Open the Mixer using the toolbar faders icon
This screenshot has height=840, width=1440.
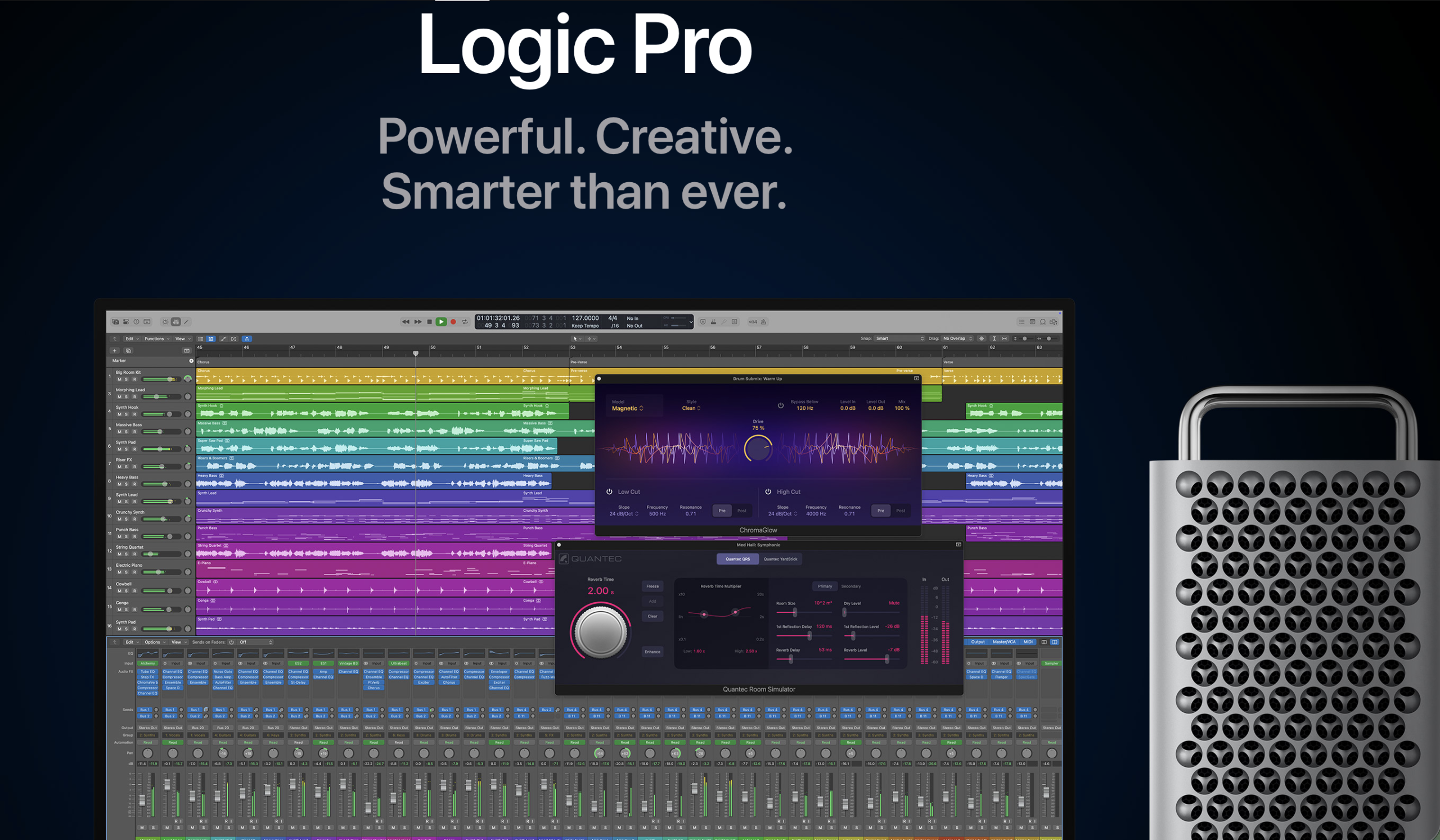pyautogui.click(x=176, y=322)
